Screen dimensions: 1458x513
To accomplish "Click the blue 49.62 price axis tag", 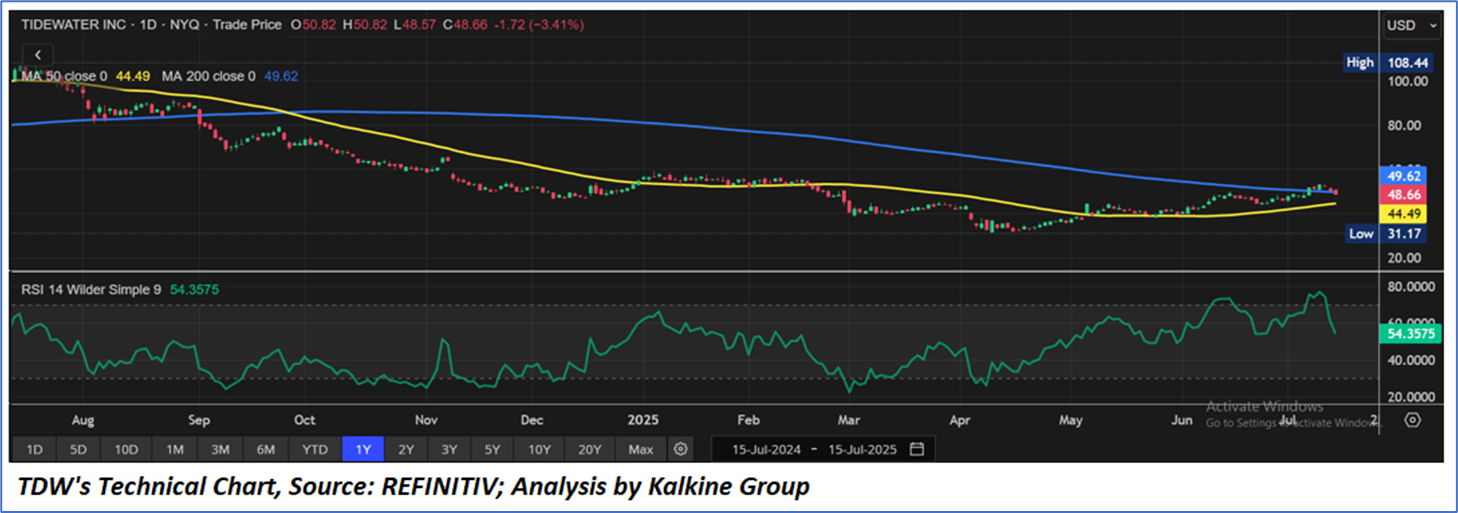I will (1404, 175).
